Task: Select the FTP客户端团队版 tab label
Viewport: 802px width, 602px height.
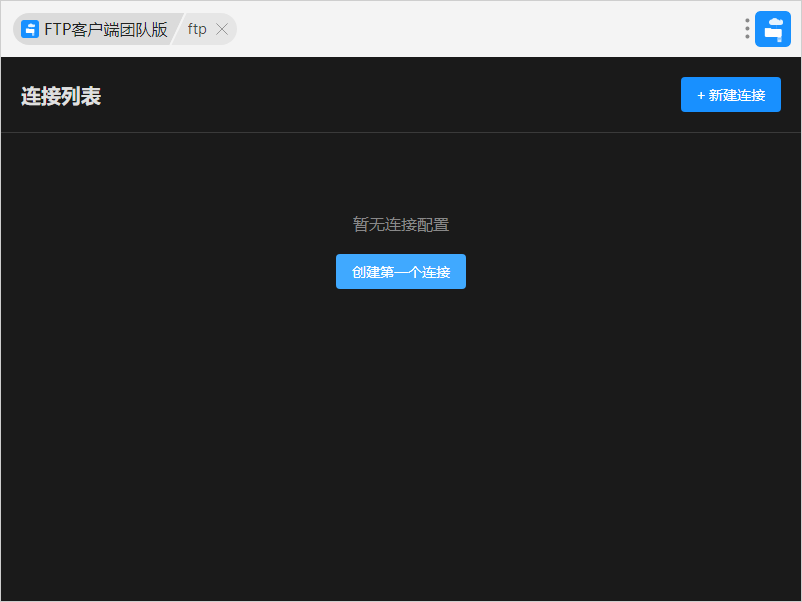Action: coord(106,29)
